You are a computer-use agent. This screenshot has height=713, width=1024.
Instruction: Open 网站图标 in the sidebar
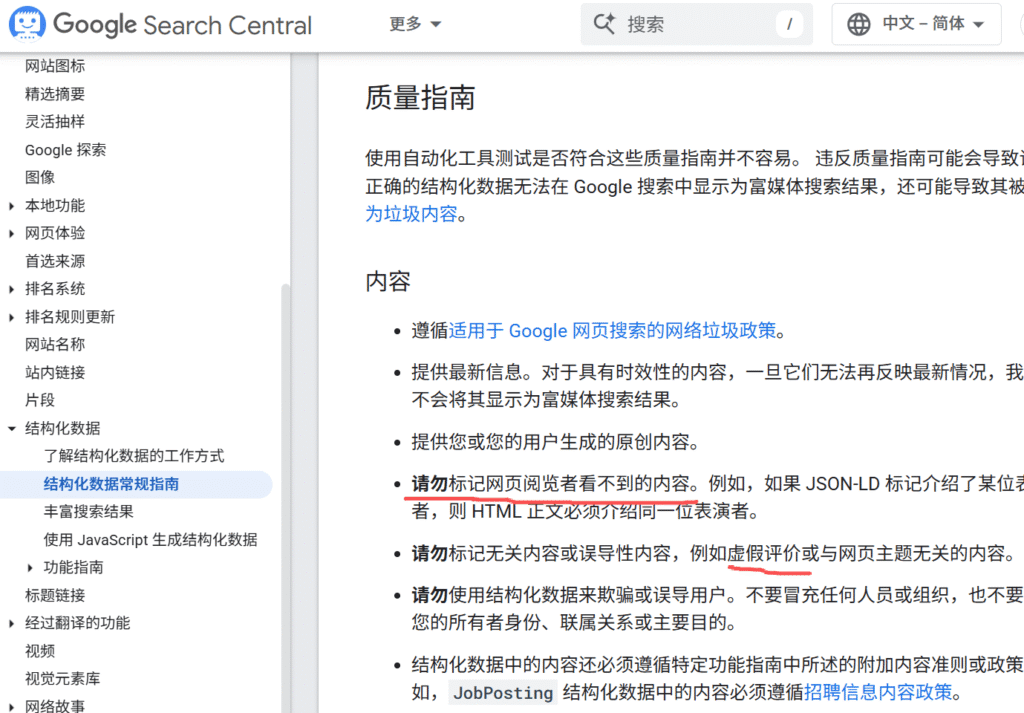[x=55, y=66]
